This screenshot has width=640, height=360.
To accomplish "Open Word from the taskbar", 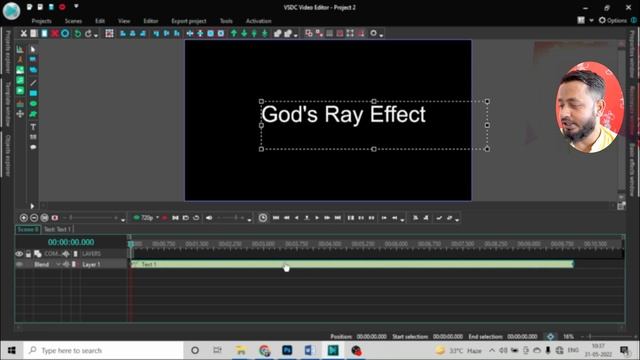I will (309, 351).
